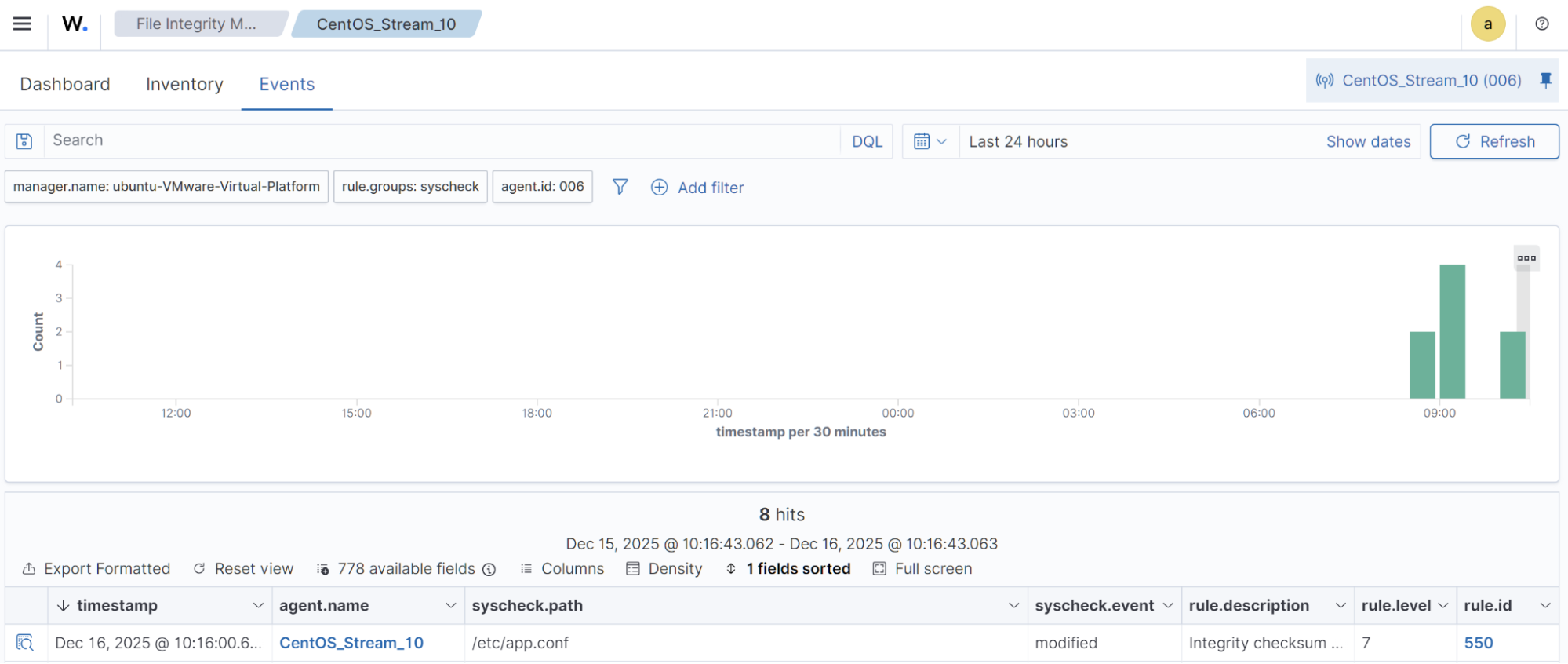The width and height of the screenshot is (1568, 664).
Task: Click the Wazuh W. logo
Action: [x=75, y=24]
